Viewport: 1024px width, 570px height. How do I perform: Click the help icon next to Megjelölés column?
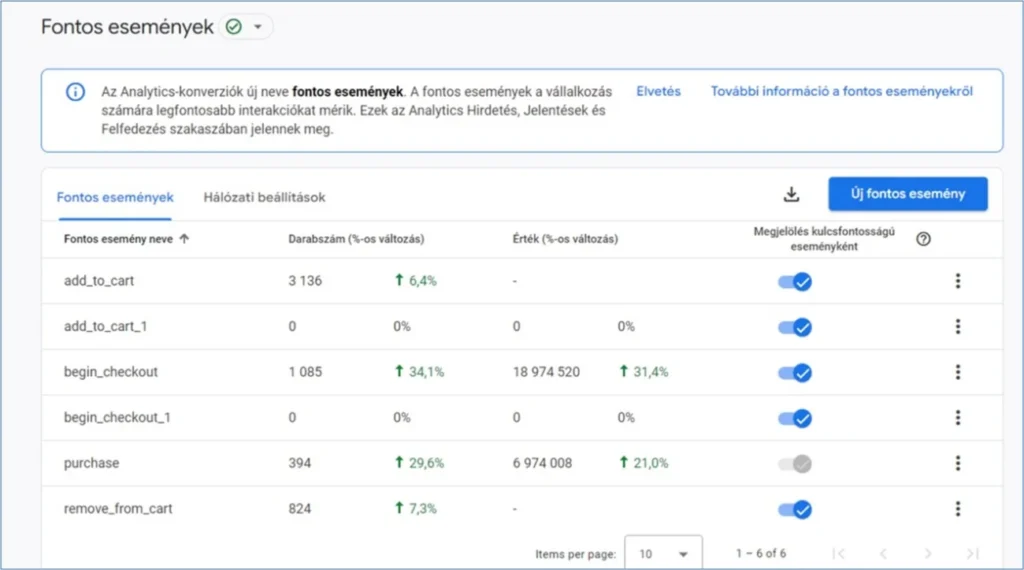(x=923, y=239)
